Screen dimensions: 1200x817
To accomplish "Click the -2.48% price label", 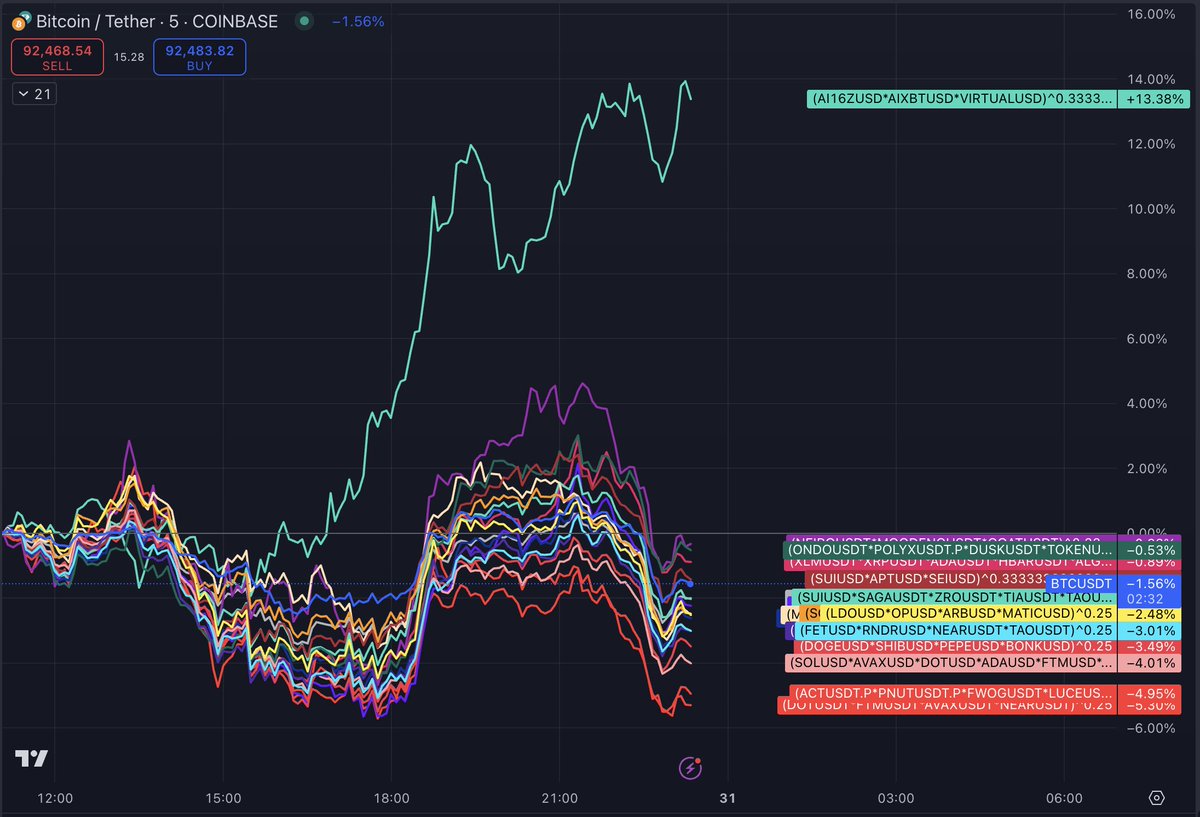I will tap(1152, 613).
